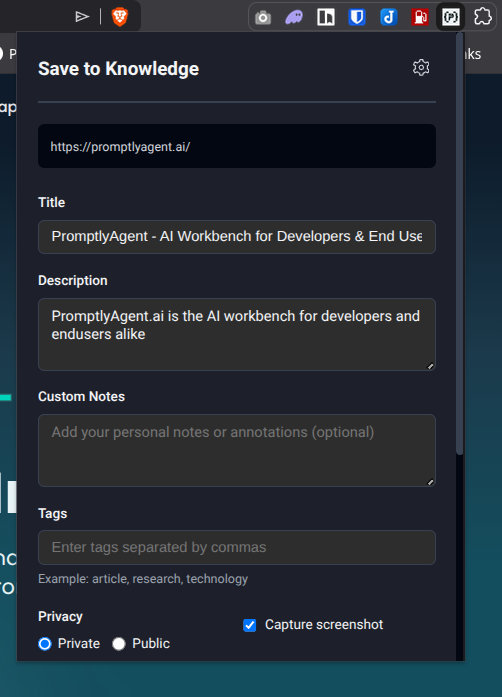Click the promptlyagent.ai URL box
This screenshot has height=697, width=502.
(x=237, y=146)
